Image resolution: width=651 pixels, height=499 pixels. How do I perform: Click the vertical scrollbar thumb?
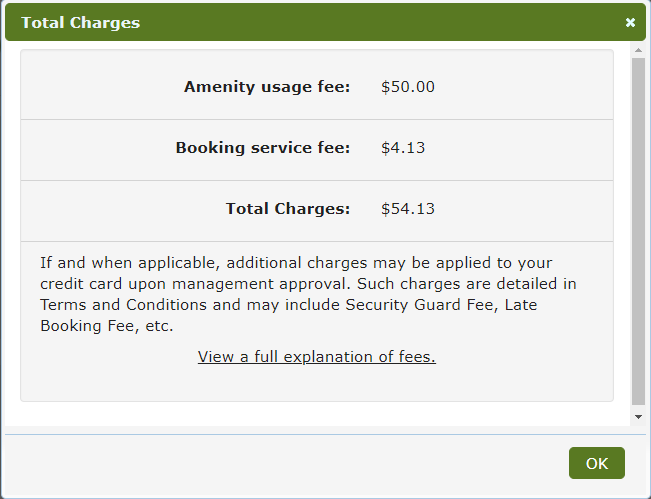tap(637, 230)
